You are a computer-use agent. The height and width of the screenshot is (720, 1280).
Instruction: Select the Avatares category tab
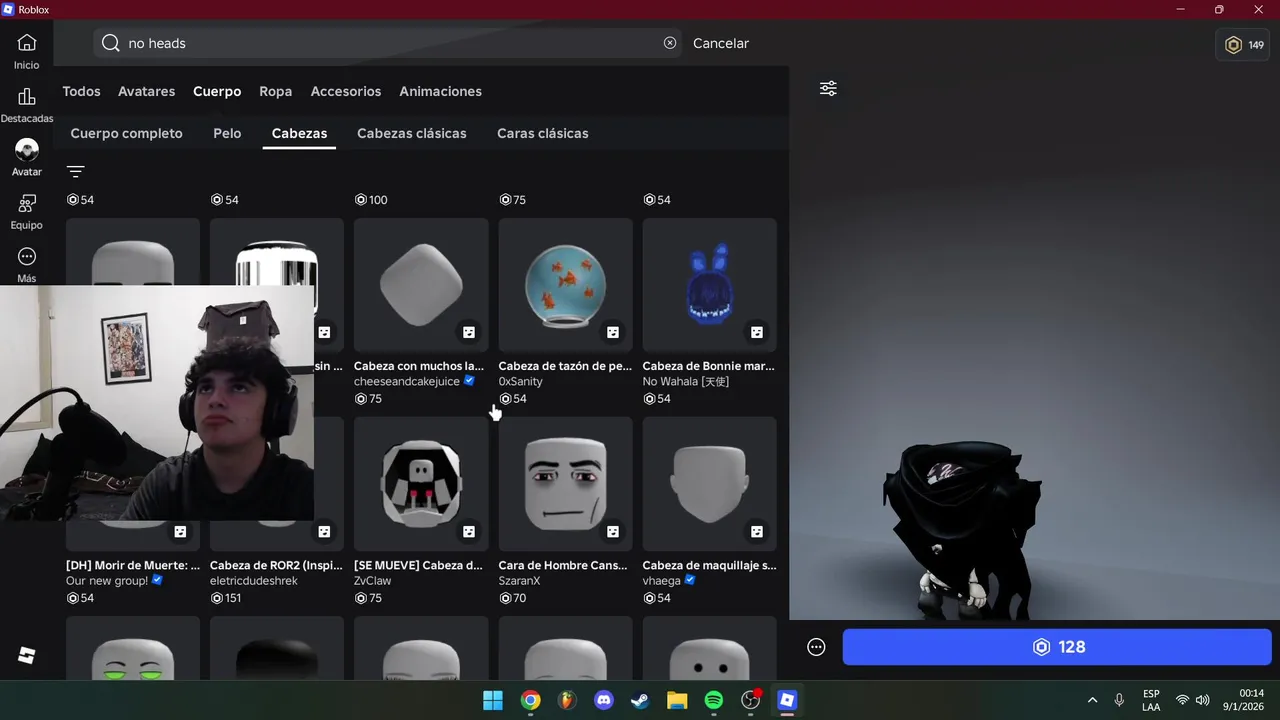pyautogui.click(x=146, y=91)
